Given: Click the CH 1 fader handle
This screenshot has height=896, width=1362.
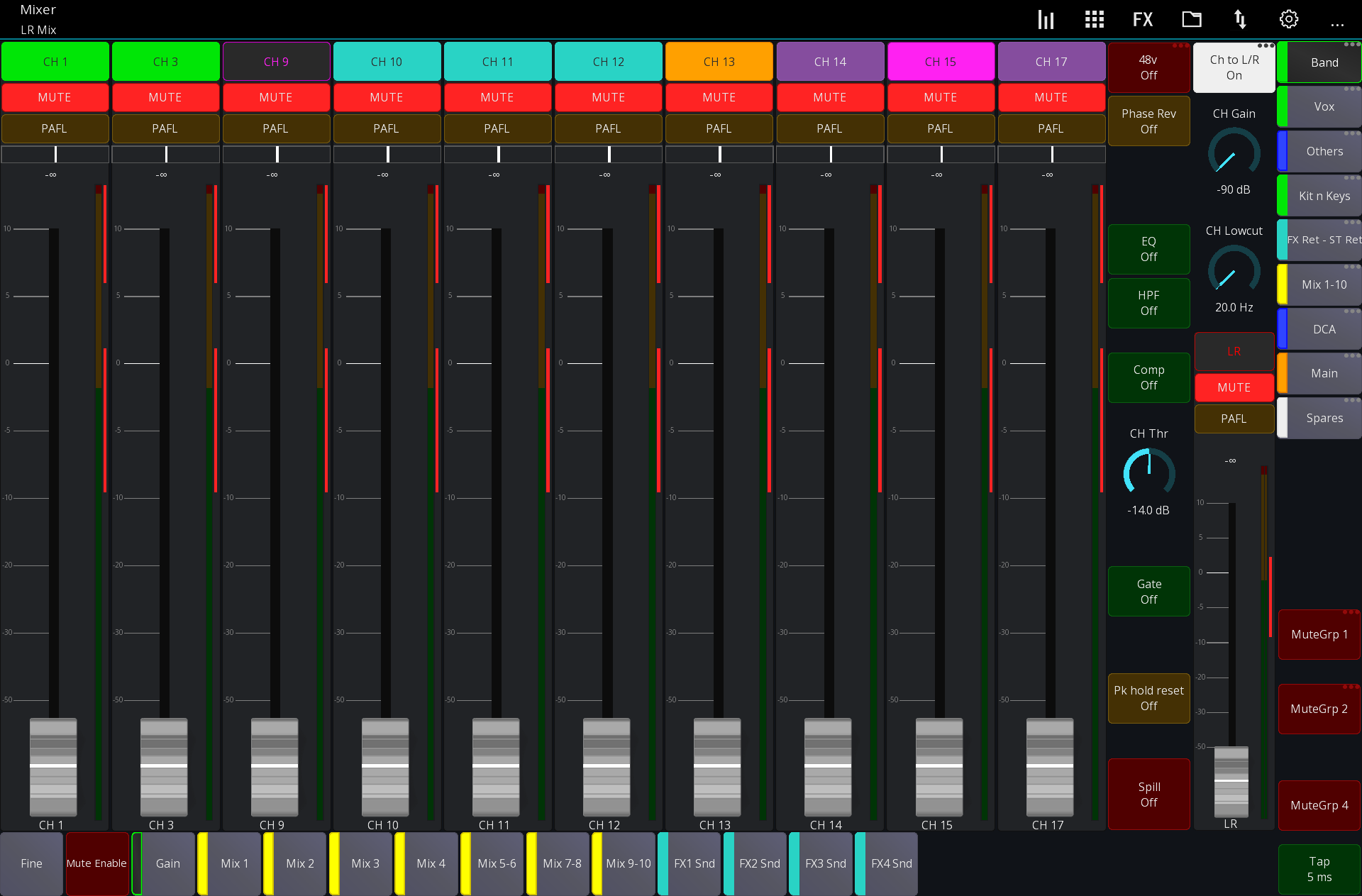Looking at the screenshot, I should (53, 767).
